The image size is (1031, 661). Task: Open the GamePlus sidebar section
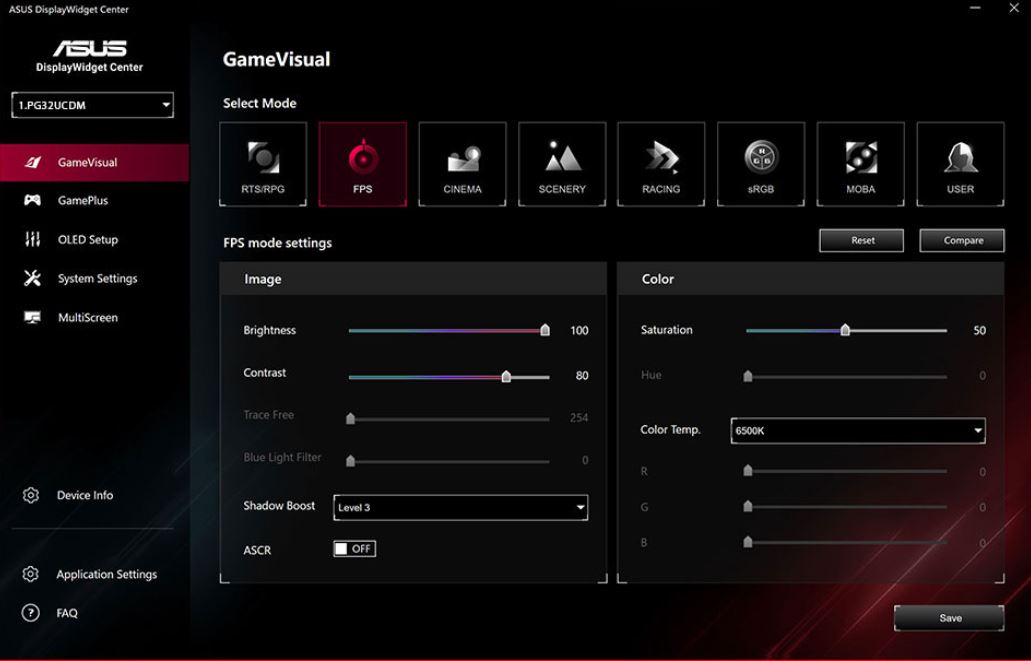(x=82, y=201)
